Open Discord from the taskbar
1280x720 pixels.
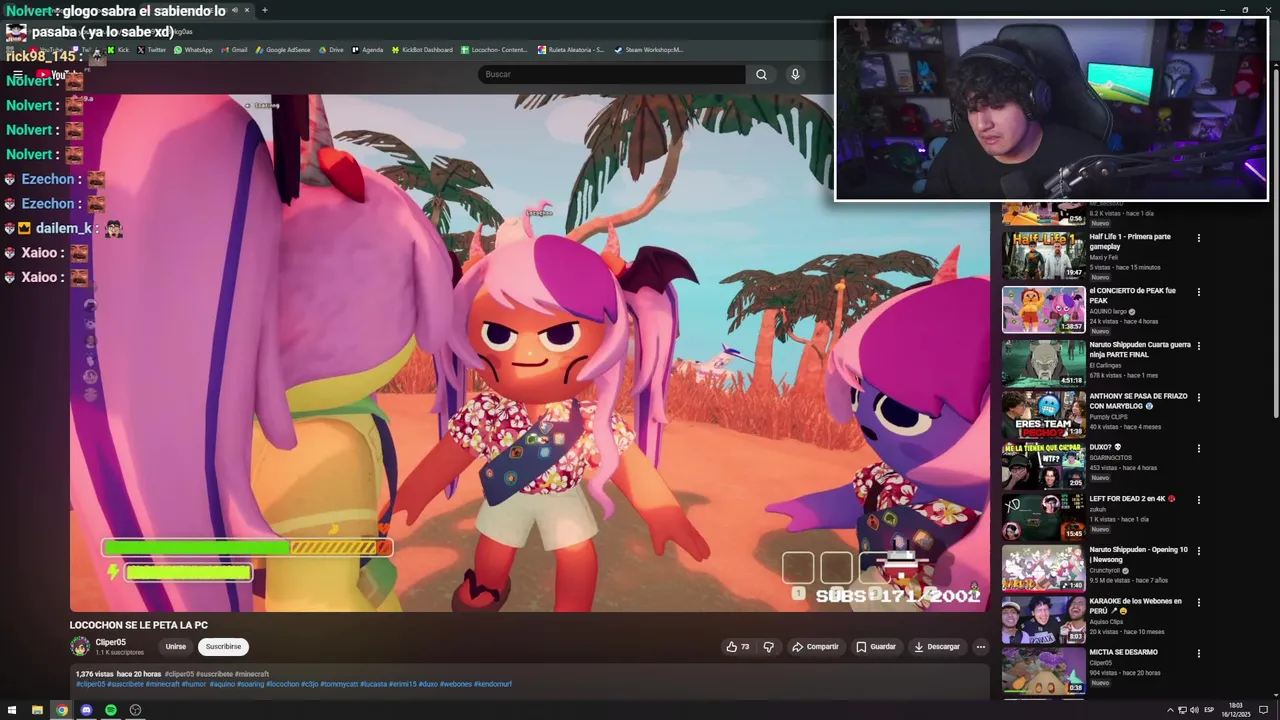[86, 710]
